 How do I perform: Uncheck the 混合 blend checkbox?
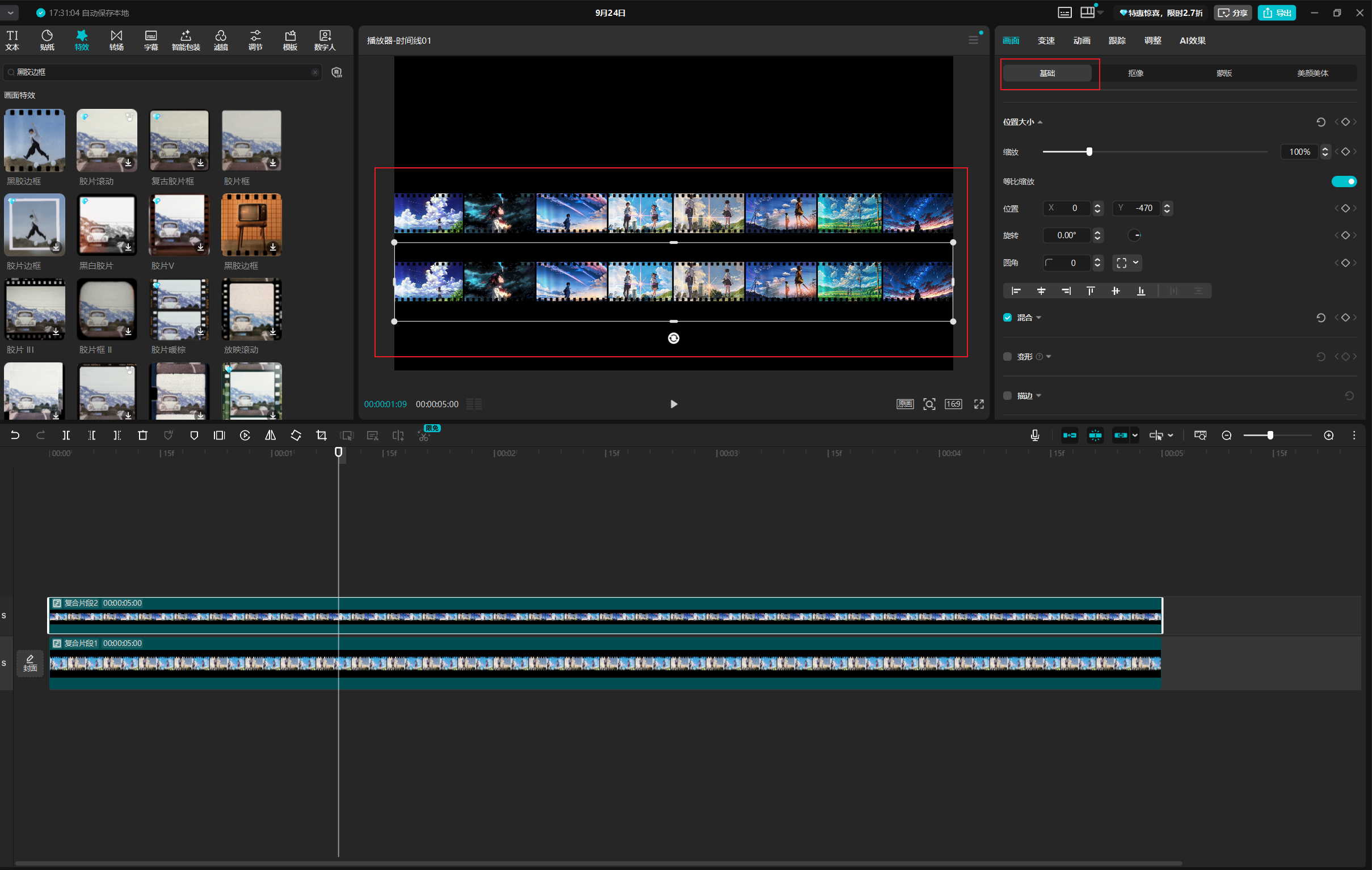point(1007,318)
